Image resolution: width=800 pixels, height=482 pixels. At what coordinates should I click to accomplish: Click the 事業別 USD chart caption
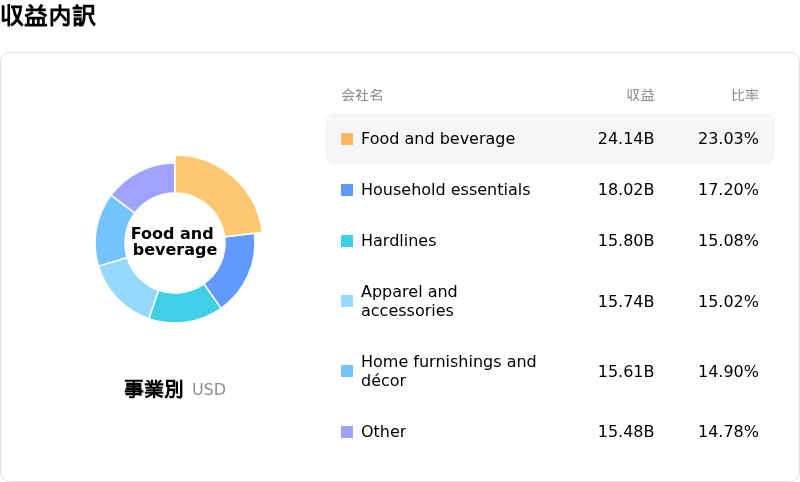click(175, 389)
